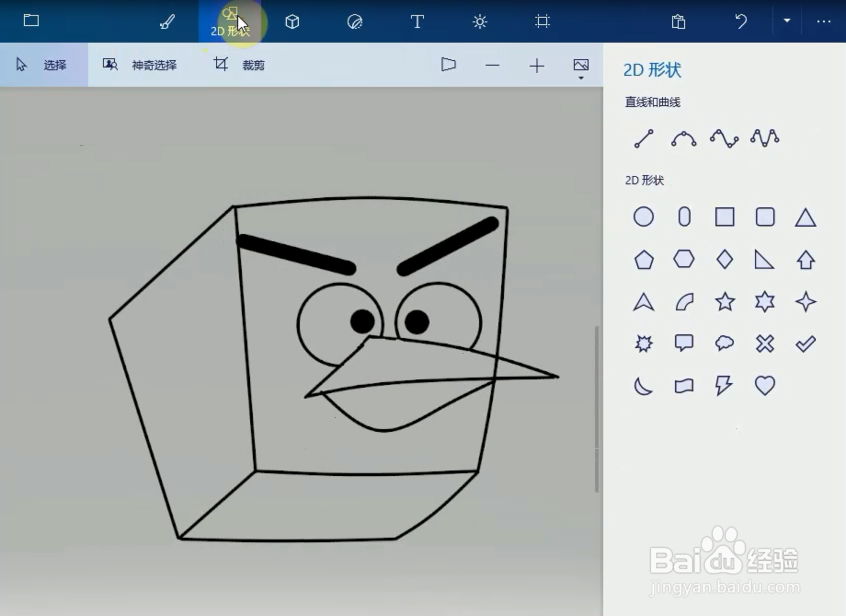846x616 pixels.
Task: Pick the square shape
Action: [725, 217]
